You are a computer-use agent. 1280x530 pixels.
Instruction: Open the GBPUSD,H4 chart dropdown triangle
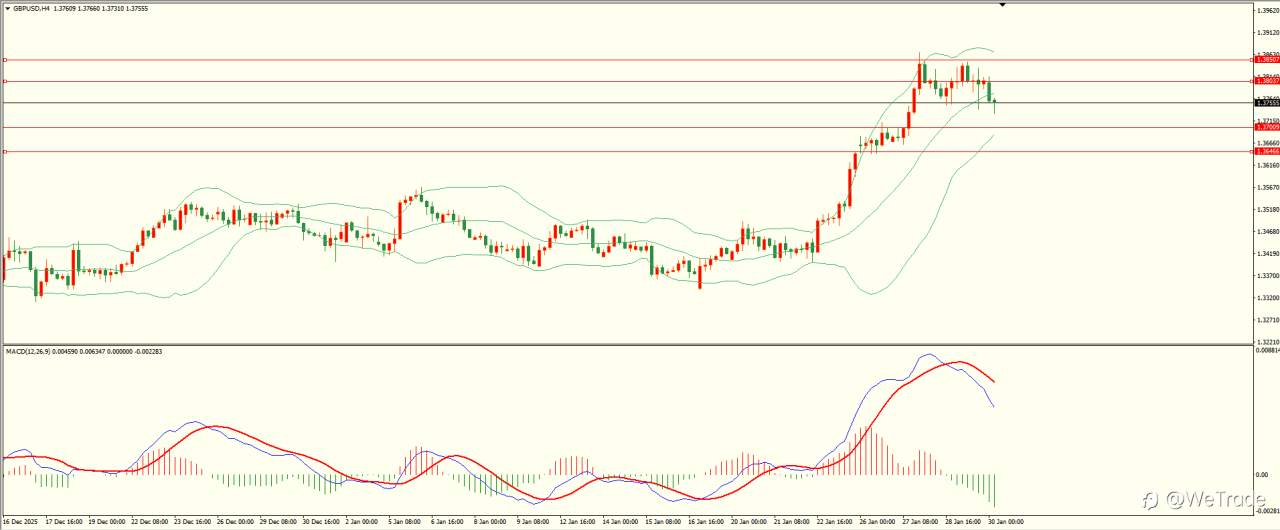(x=7, y=9)
